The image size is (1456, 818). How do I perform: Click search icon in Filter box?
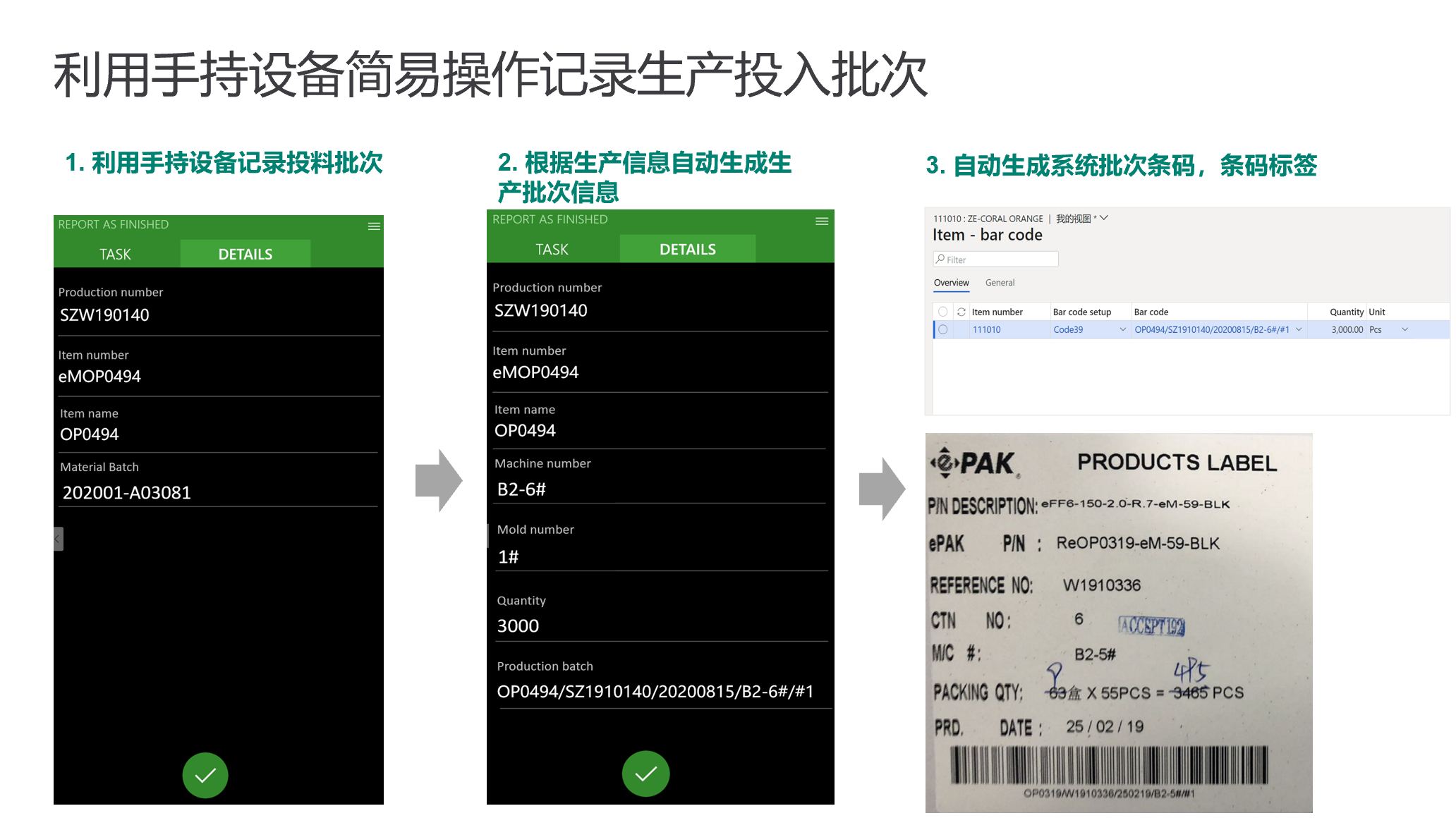(940, 259)
